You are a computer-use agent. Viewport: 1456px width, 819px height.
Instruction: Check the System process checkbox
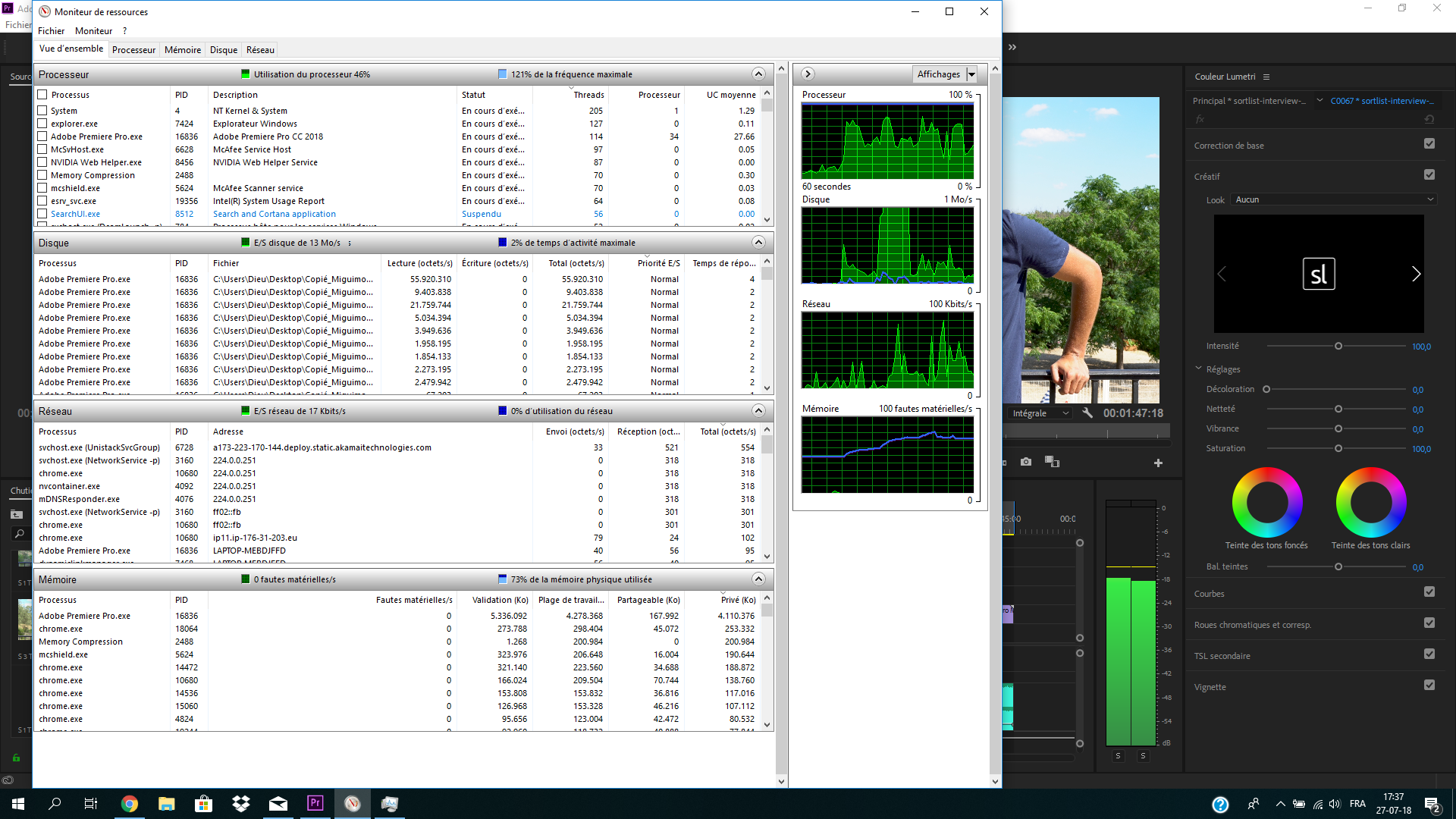[x=42, y=111]
